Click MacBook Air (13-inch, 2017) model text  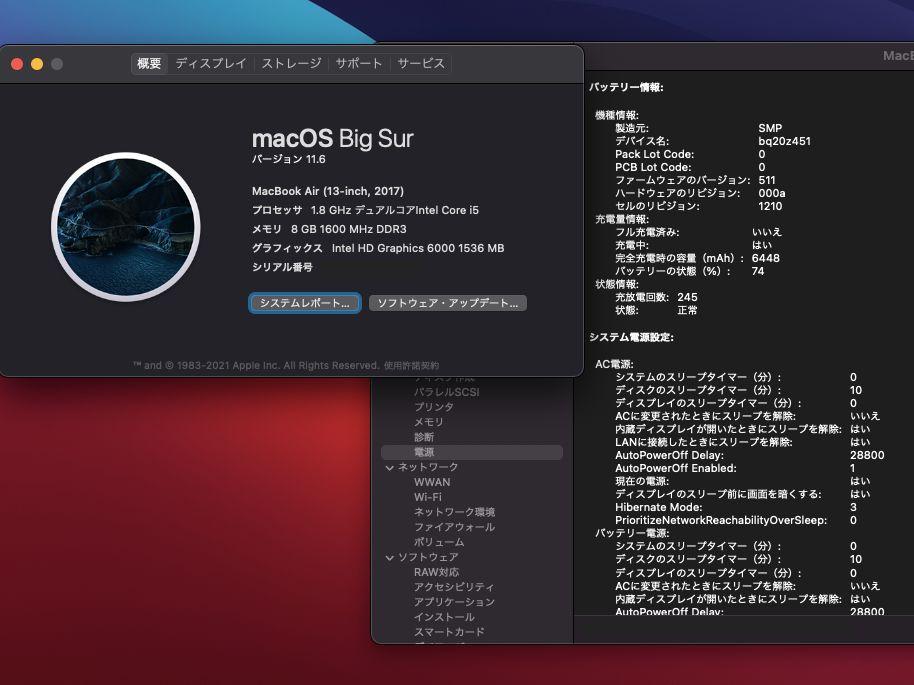pos(328,191)
